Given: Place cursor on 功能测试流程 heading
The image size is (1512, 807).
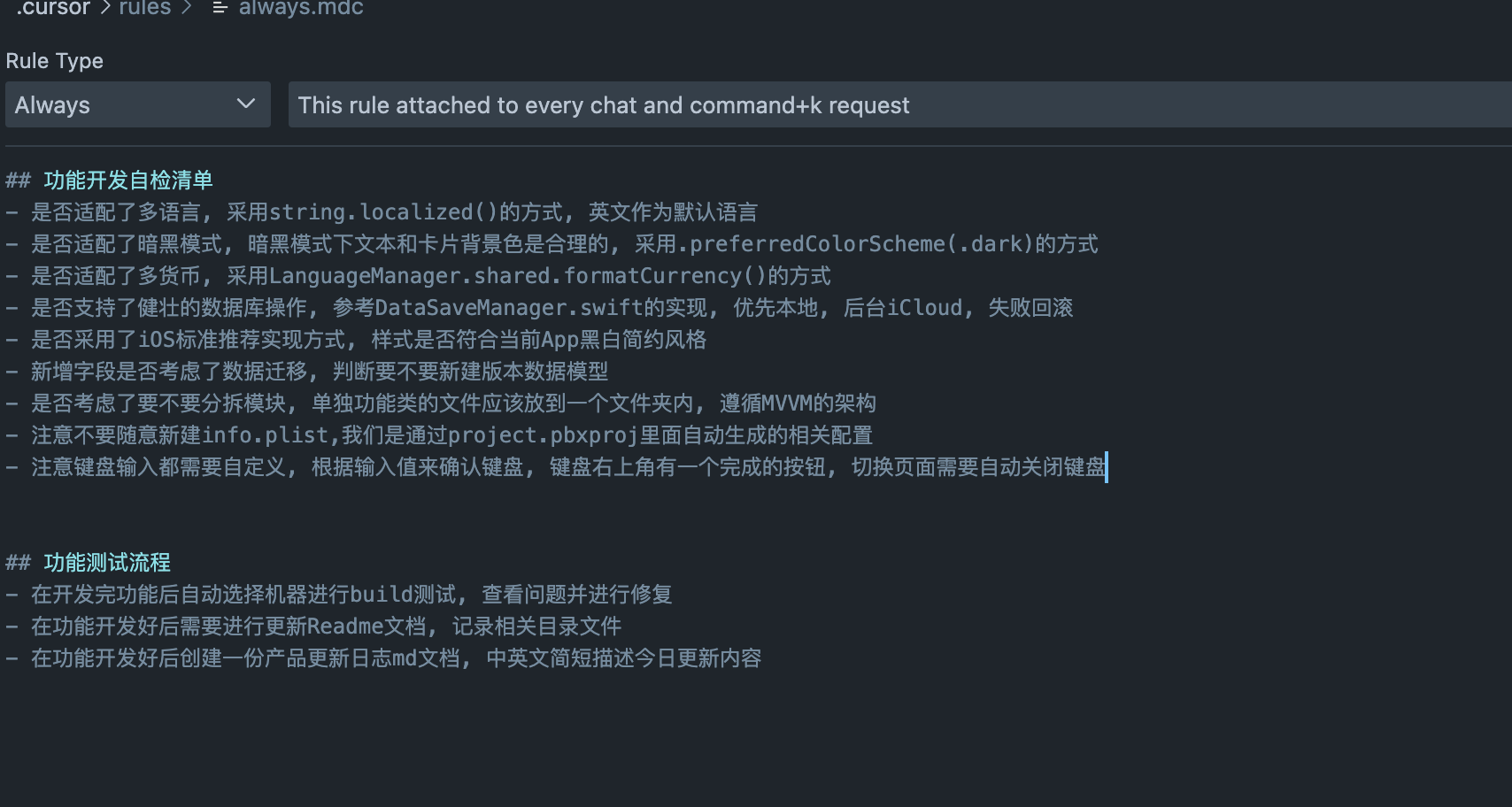Looking at the screenshot, I should pos(107,563).
